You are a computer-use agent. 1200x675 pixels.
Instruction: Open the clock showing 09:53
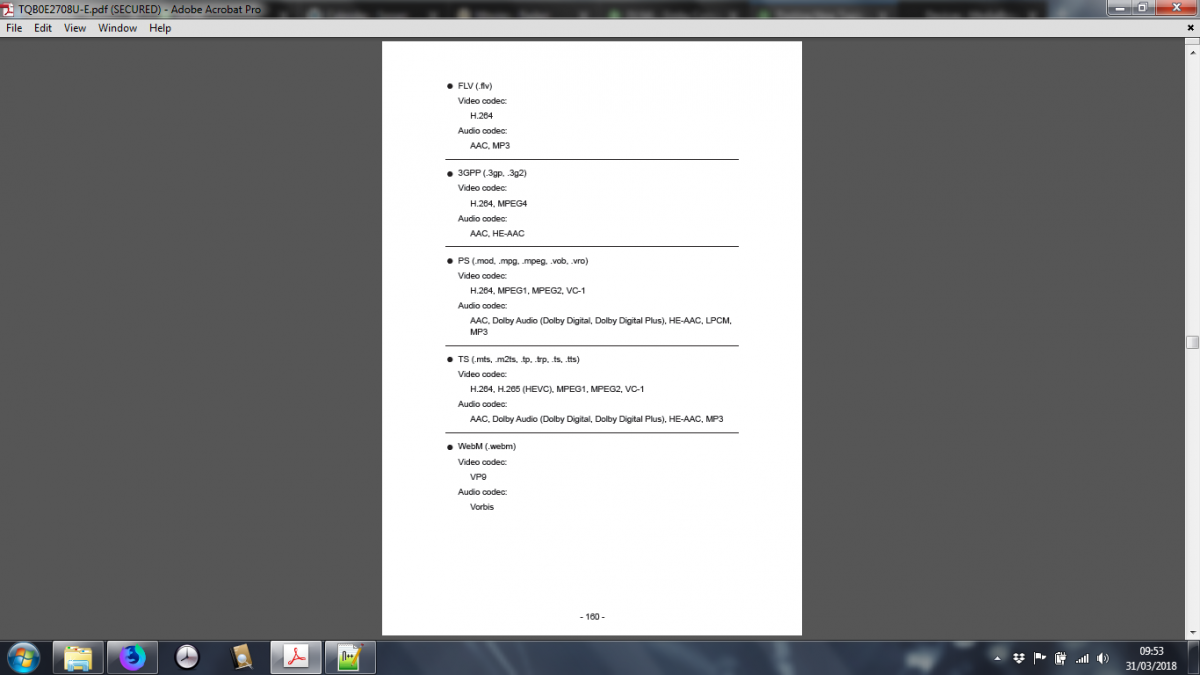[x=1151, y=657]
